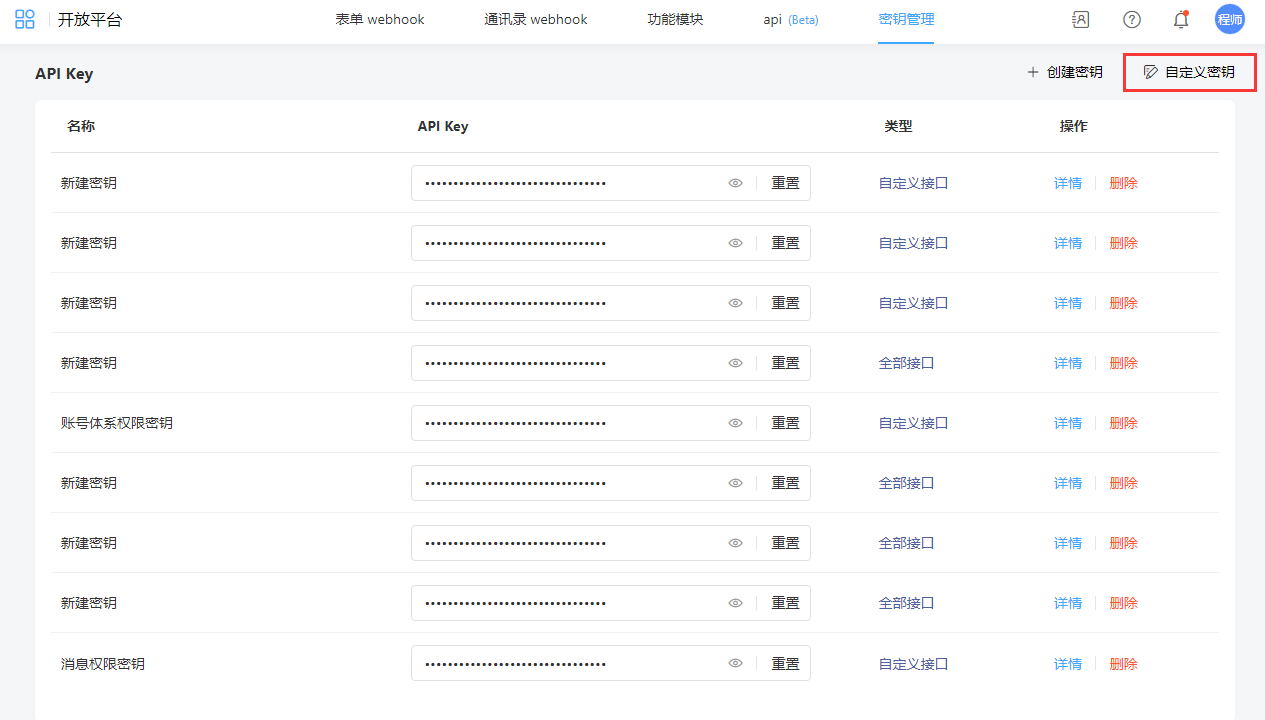Screen dimensions: 1265x720
Task: Reset the 账号体系权限密钥 key via 重置
Action: coord(785,423)
